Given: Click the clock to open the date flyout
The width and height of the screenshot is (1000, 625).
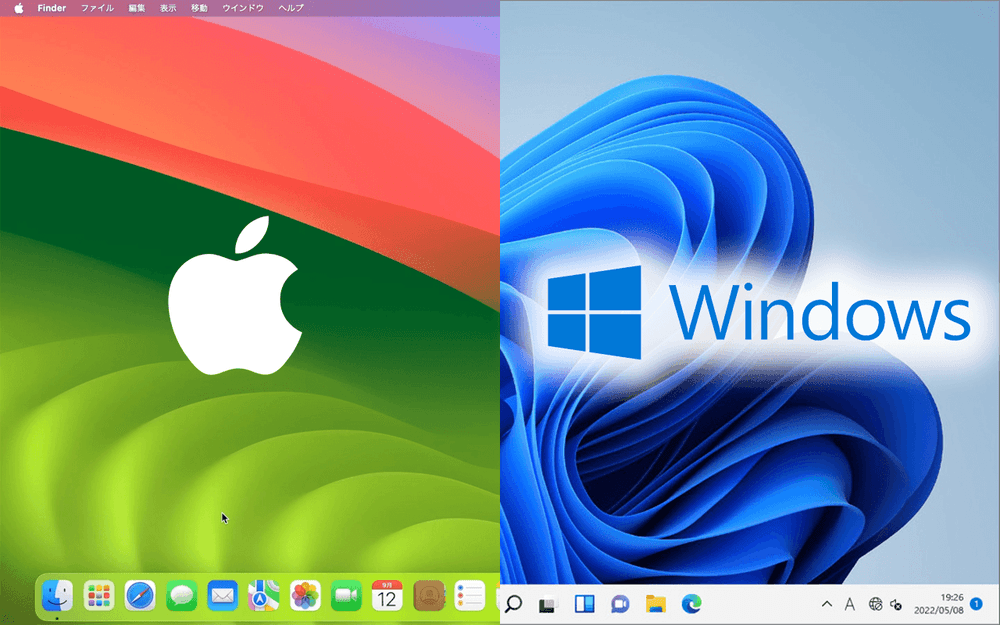Looking at the screenshot, I should click(x=938, y=603).
